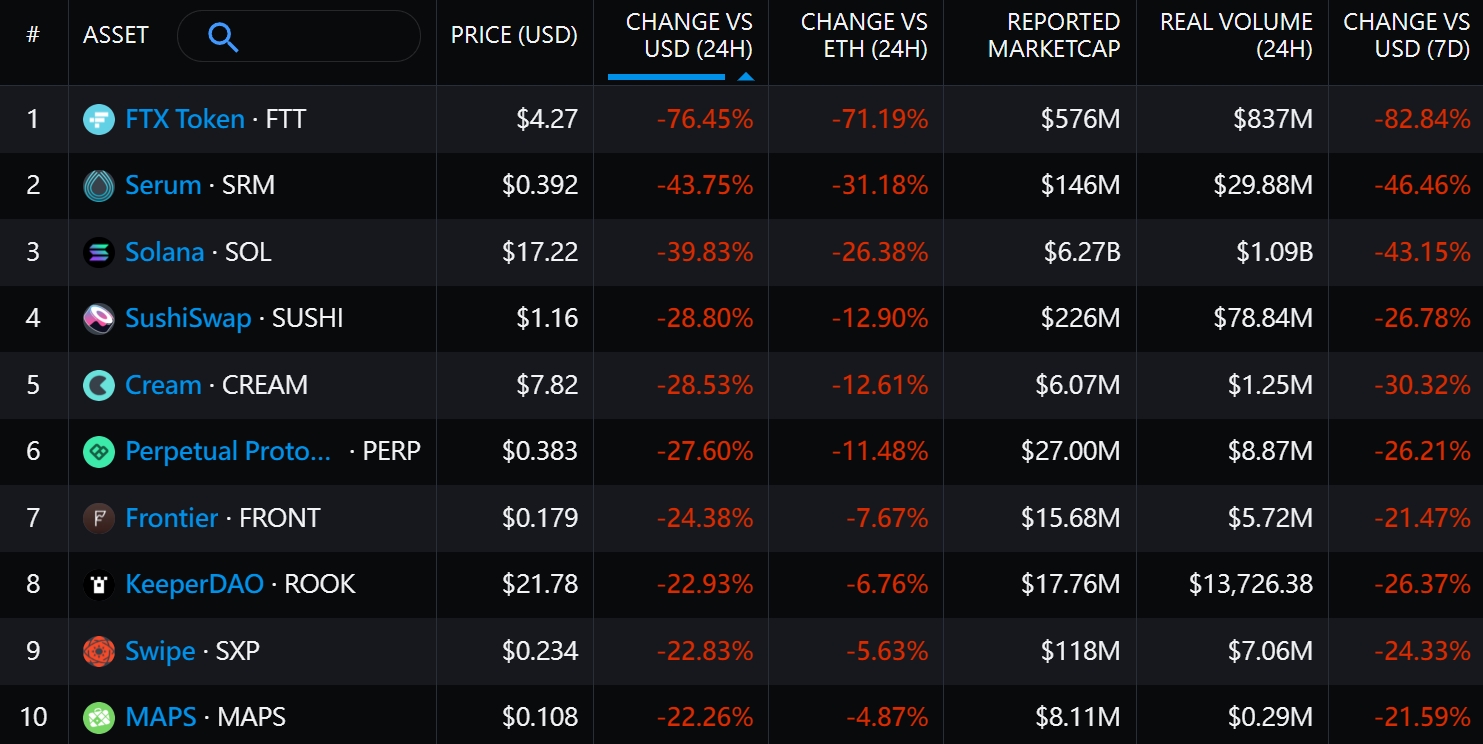Viewport: 1483px width, 744px height.
Task: Click the Swipe red icon
Action: pyautogui.click(x=99, y=651)
